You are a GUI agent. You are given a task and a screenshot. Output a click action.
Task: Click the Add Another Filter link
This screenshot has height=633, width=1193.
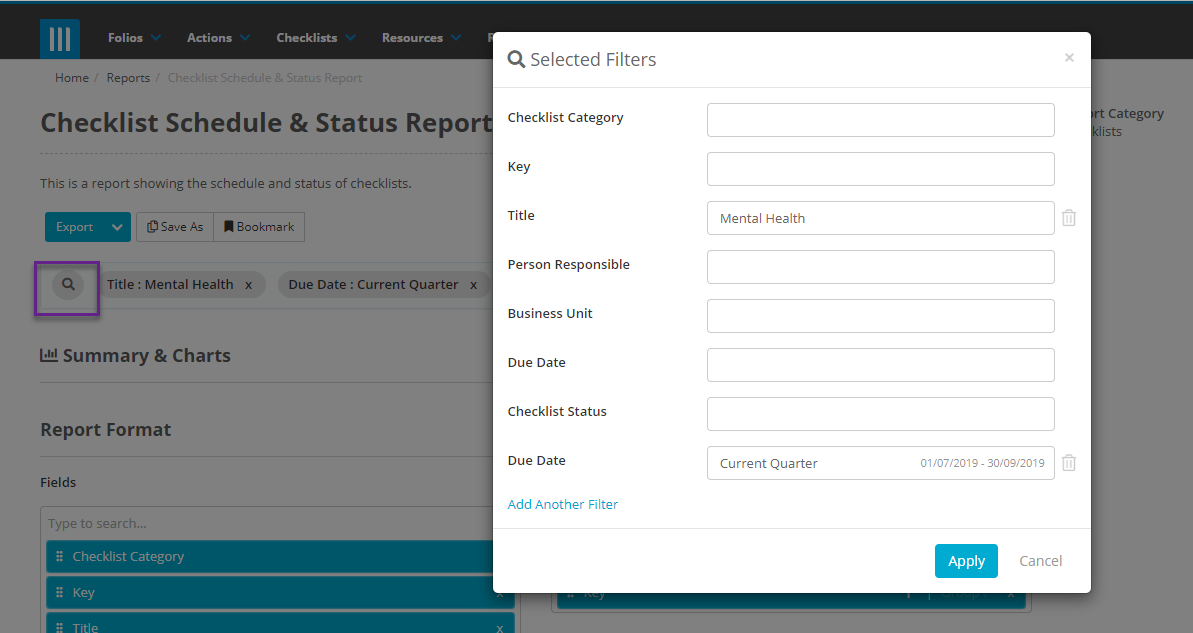[x=562, y=504]
